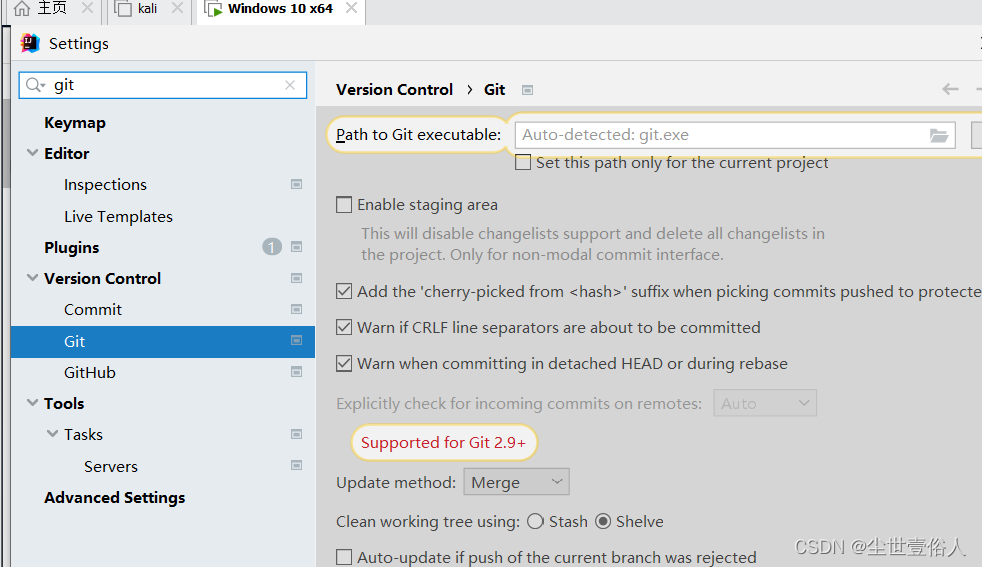Viewport: 982px width, 567px height.
Task: Collapse the Editor tree node
Action: click(33, 153)
